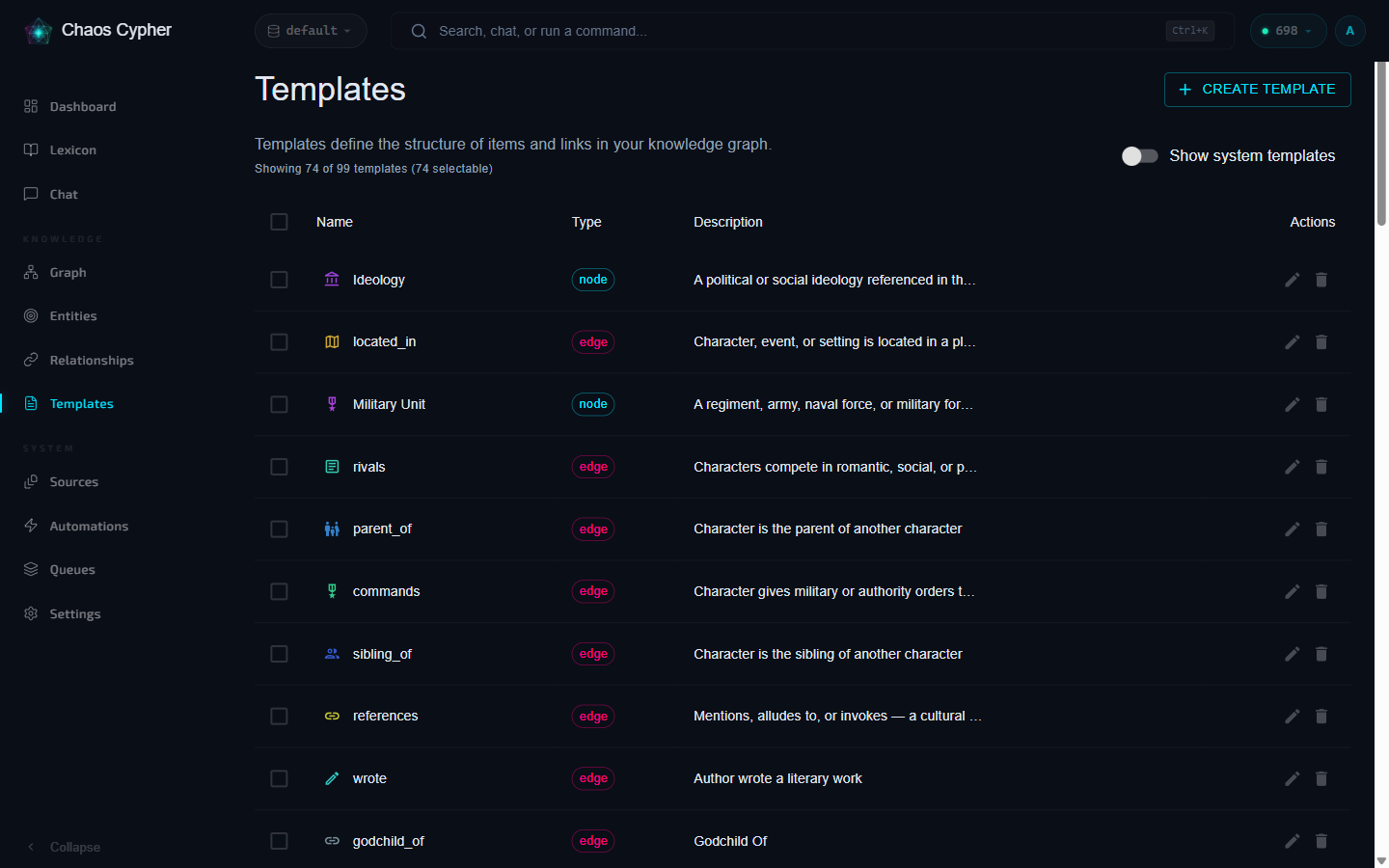This screenshot has width=1389, height=868.
Task: Delete the Military Unit template
Action: point(1321,404)
